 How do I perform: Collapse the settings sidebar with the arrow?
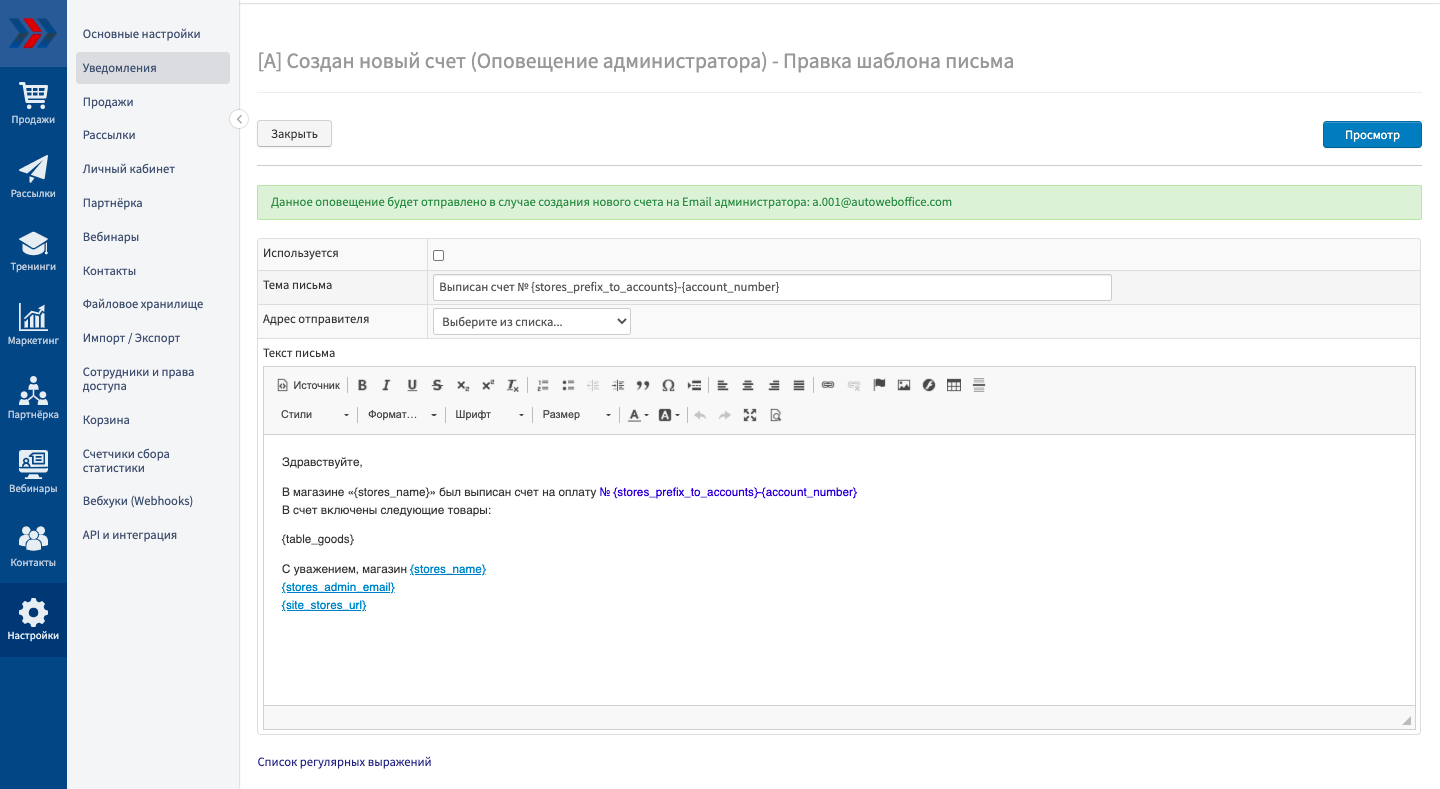(x=239, y=119)
